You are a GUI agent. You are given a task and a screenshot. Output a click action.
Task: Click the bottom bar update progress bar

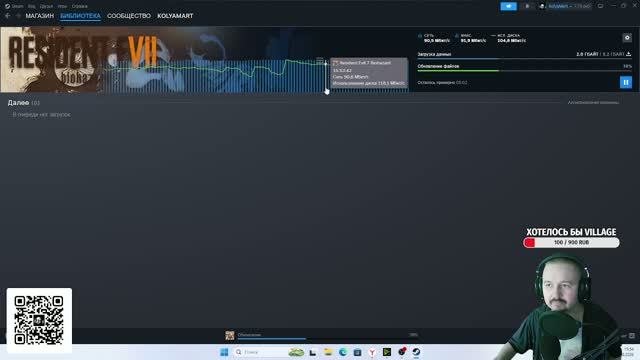pos(328,338)
